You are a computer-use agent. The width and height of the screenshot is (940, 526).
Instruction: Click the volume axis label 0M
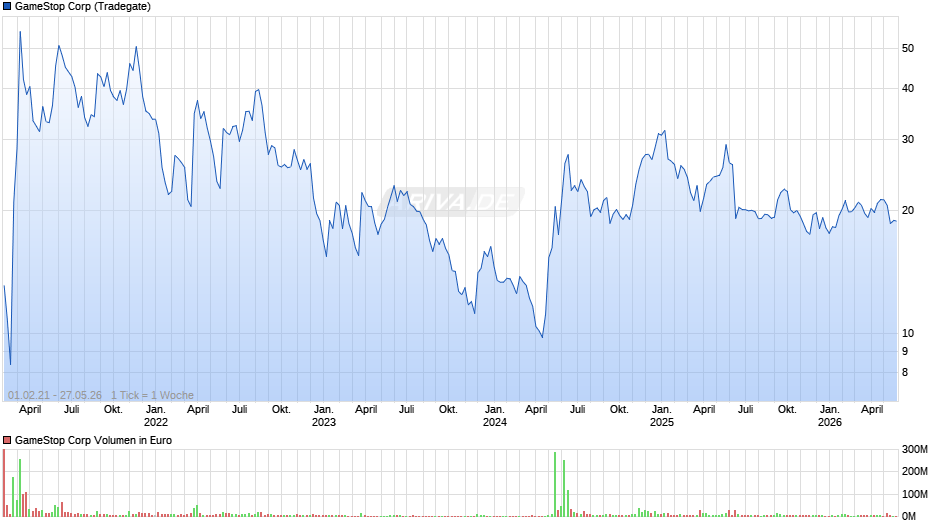(909, 516)
